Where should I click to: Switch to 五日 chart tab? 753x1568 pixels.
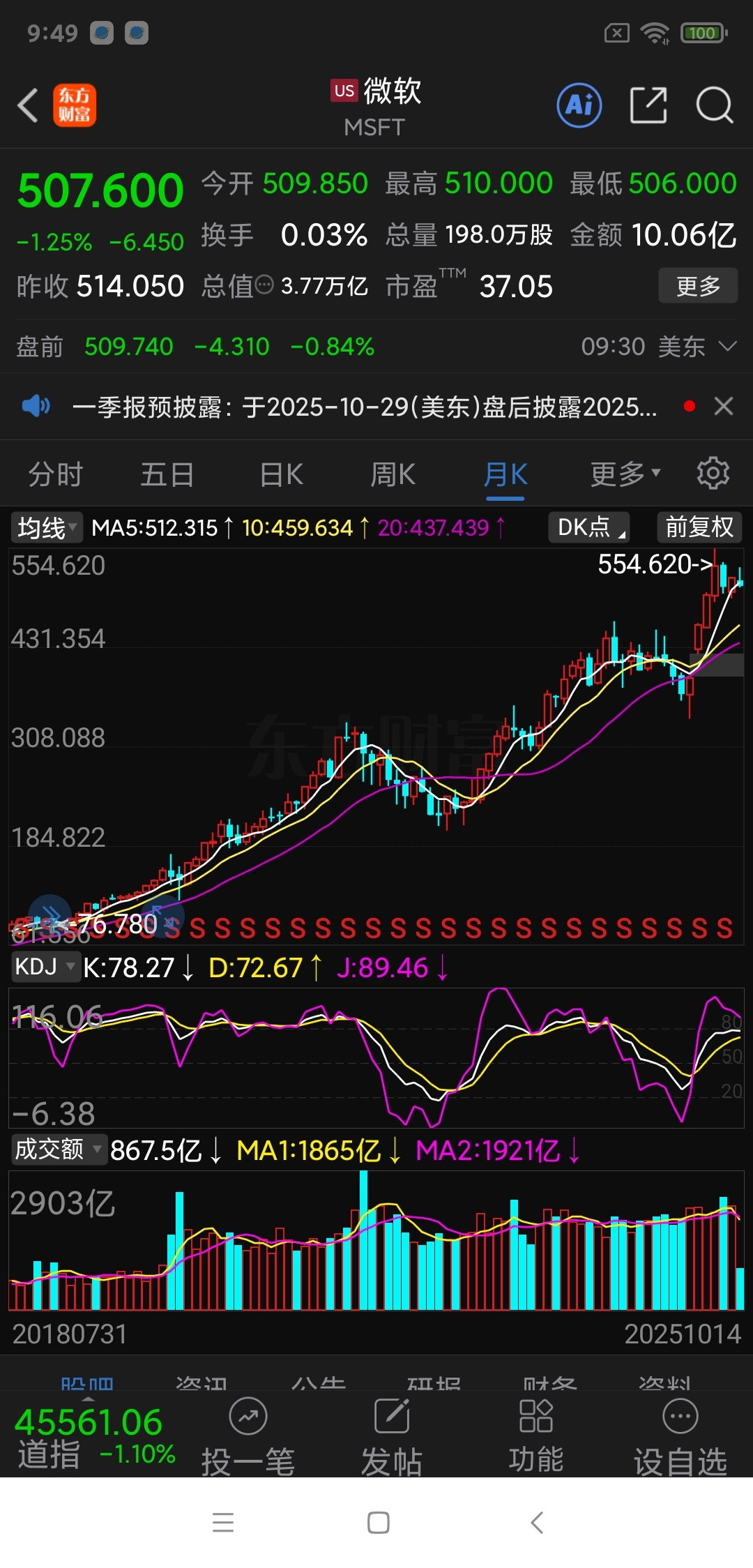(x=167, y=474)
